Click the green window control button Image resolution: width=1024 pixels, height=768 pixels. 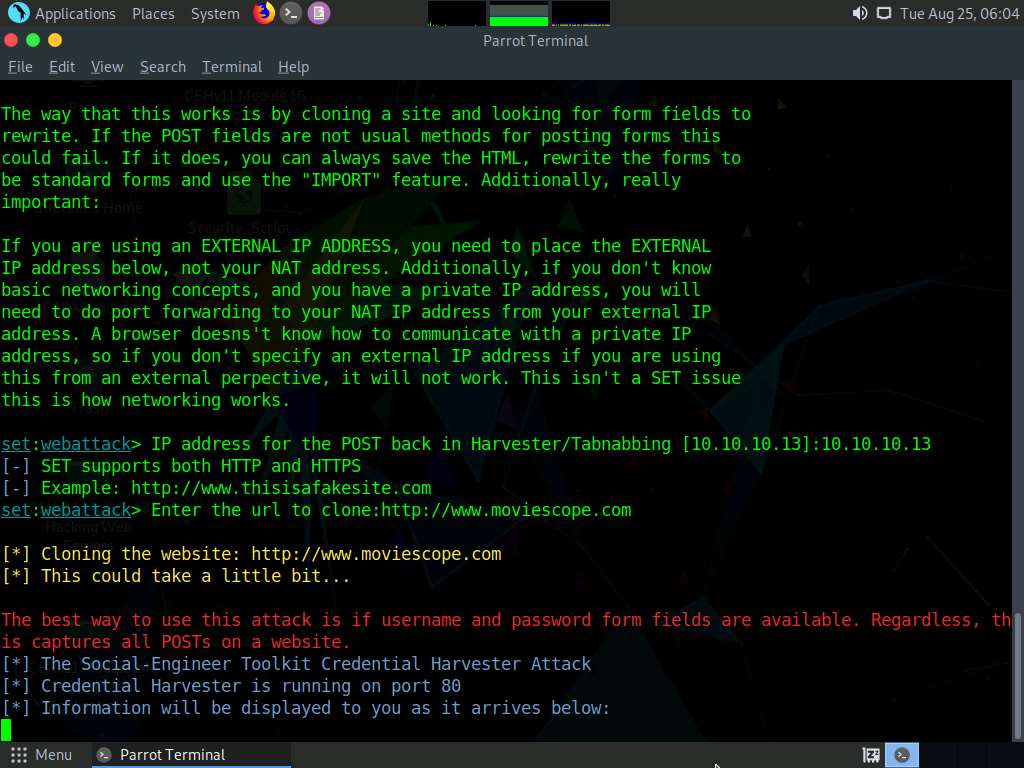pos(33,40)
